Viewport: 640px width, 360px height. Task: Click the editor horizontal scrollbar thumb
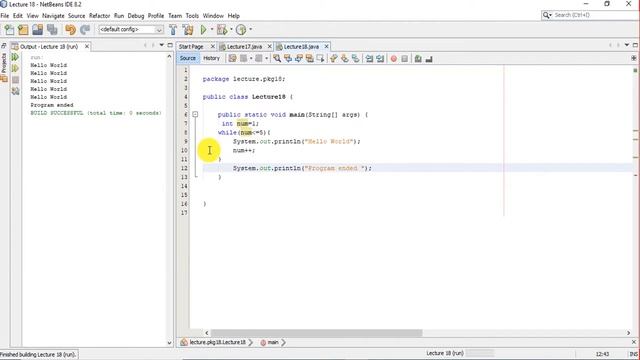316,333
